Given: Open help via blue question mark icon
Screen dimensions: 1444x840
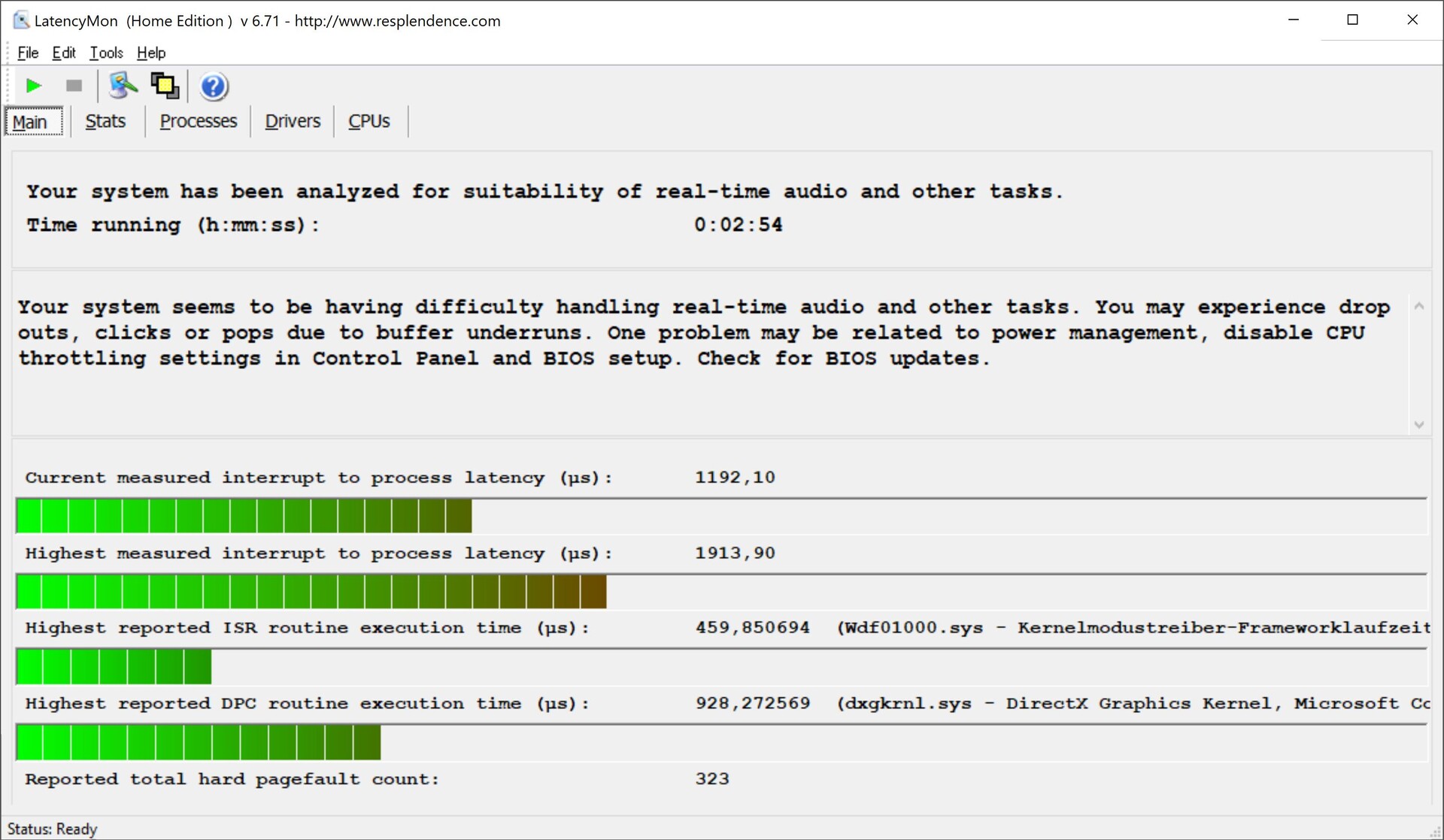Looking at the screenshot, I should tap(214, 86).
